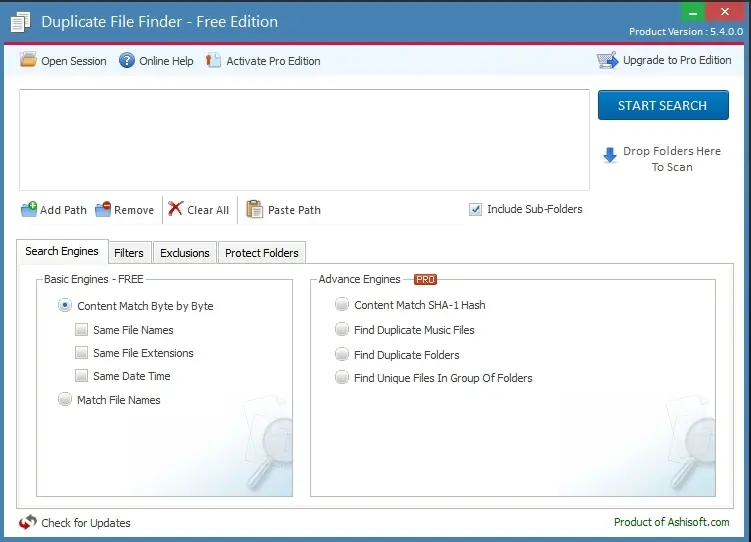
Task: Open the Filters tab
Action: (x=129, y=253)
